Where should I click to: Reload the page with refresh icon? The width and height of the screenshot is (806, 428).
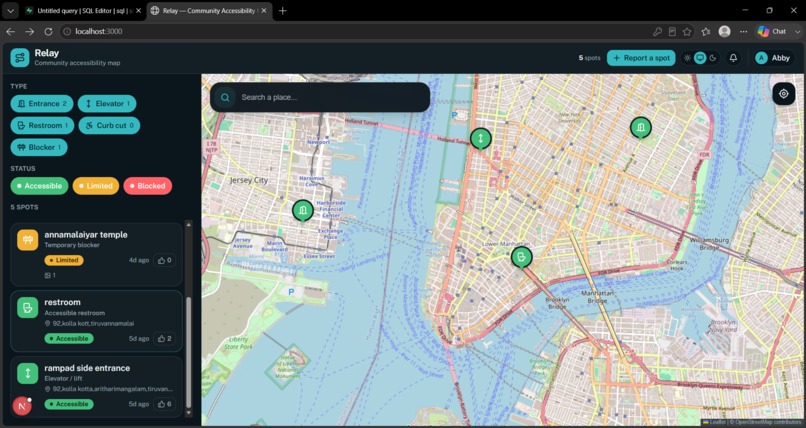(48, 31)
